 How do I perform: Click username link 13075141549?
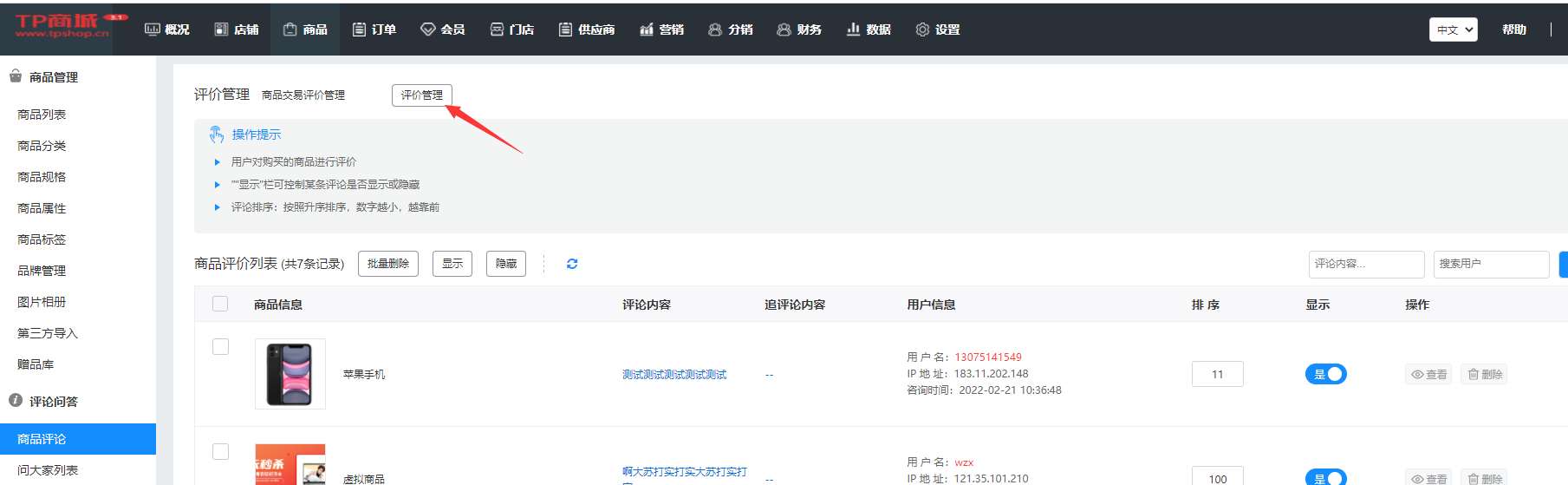click(x=987, y=357)
